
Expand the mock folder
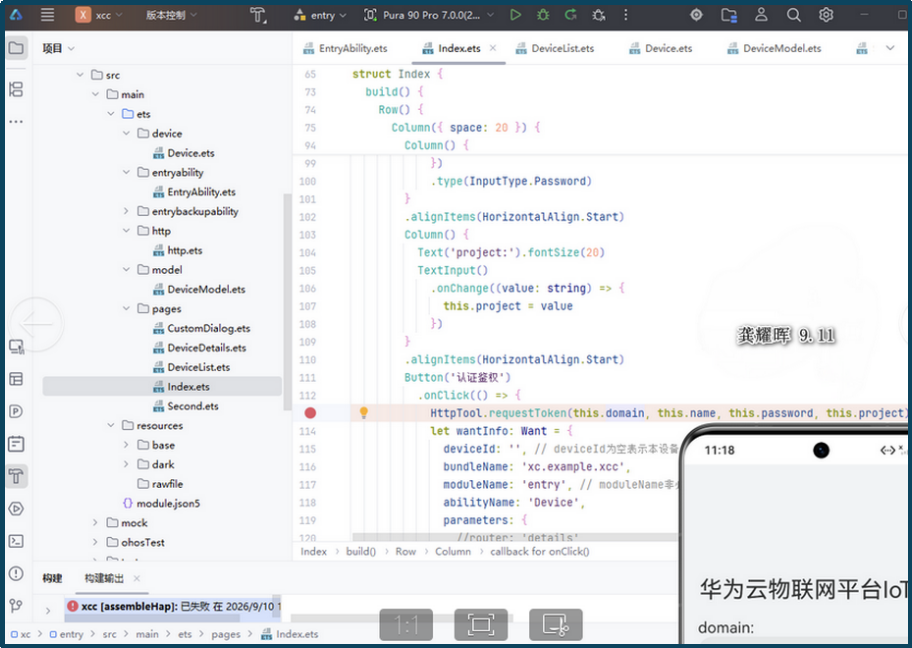[x=95, y=522]
